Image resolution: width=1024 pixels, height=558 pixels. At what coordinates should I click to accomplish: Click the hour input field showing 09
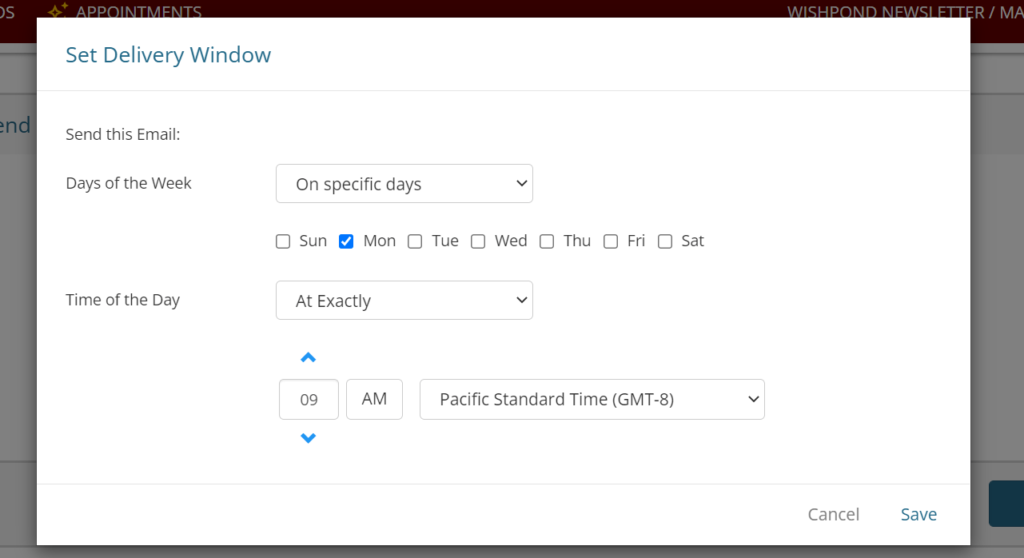coord(309,399)
